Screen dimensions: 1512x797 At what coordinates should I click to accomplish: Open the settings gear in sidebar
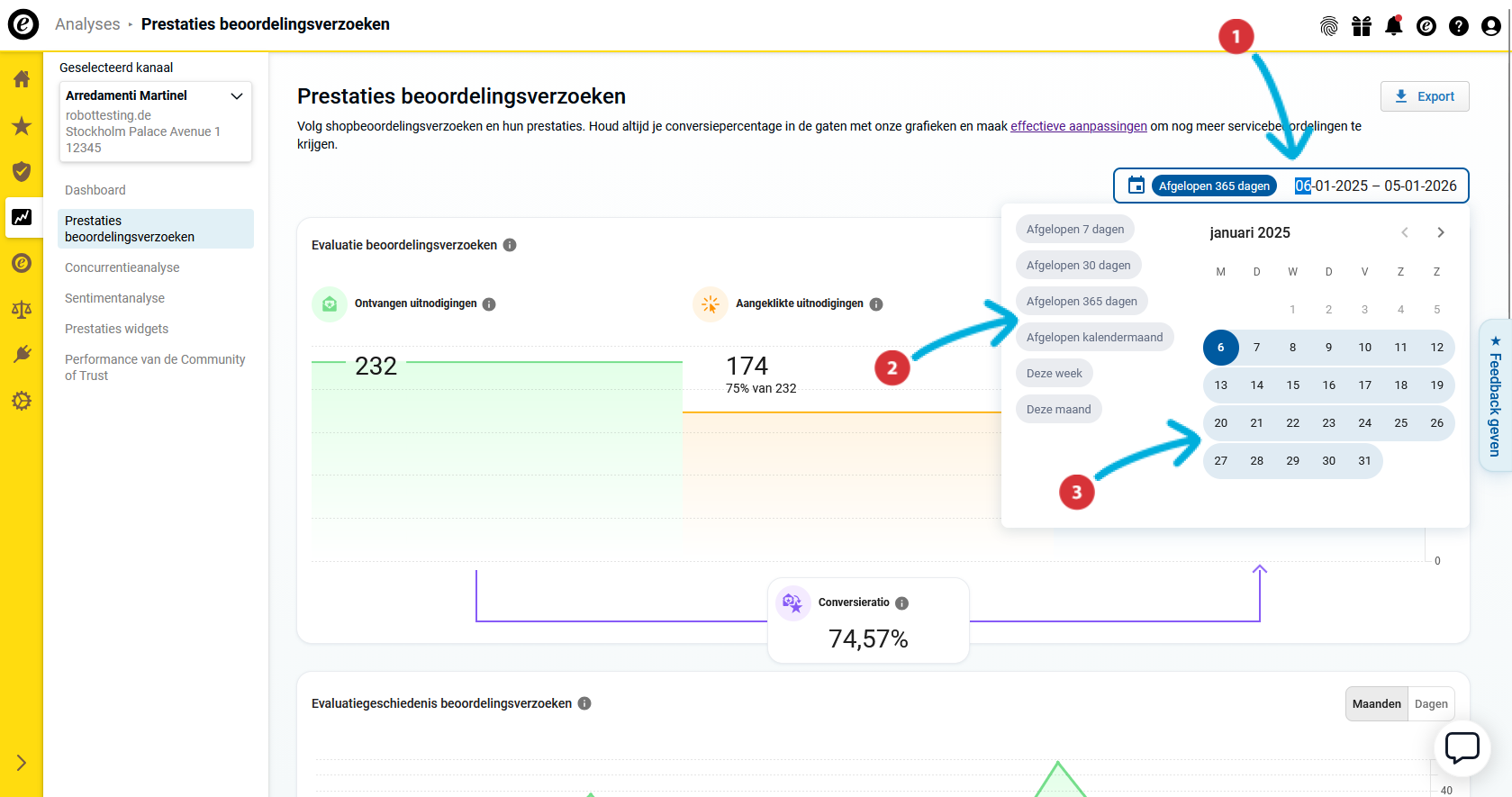click(22, 401)
